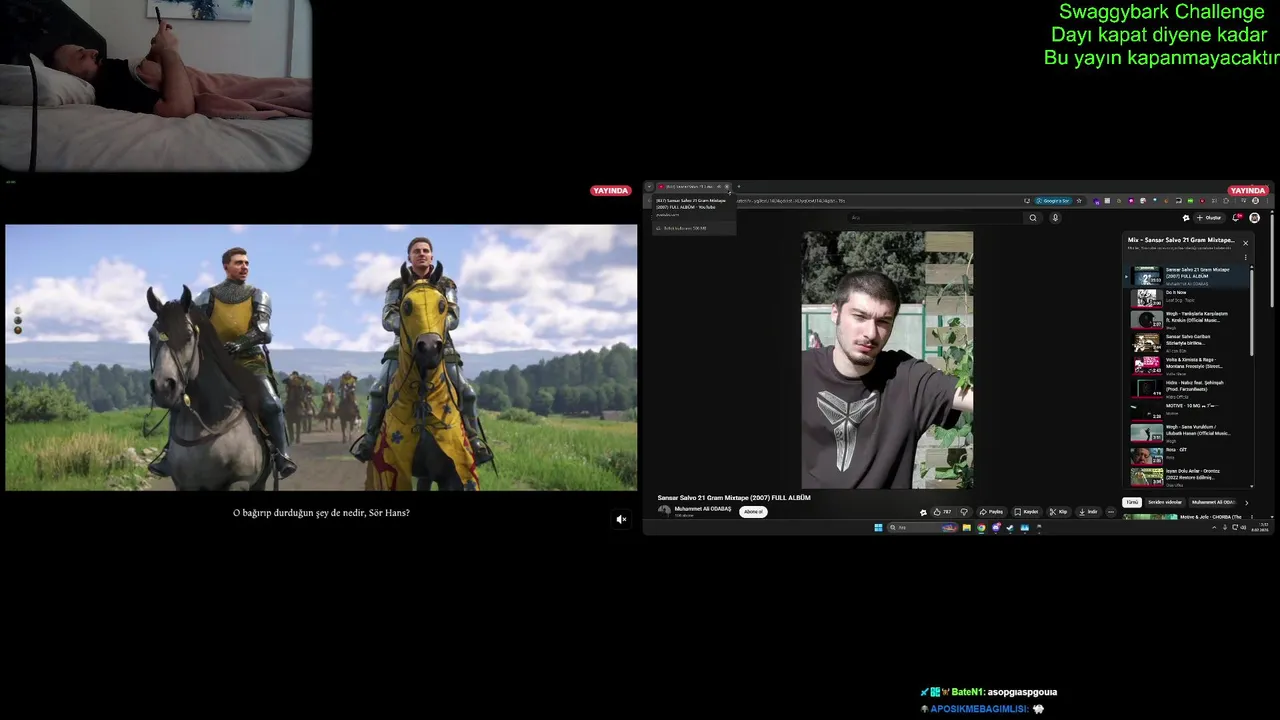Close the Mix playlist panel

click(x=1245, y=243)
